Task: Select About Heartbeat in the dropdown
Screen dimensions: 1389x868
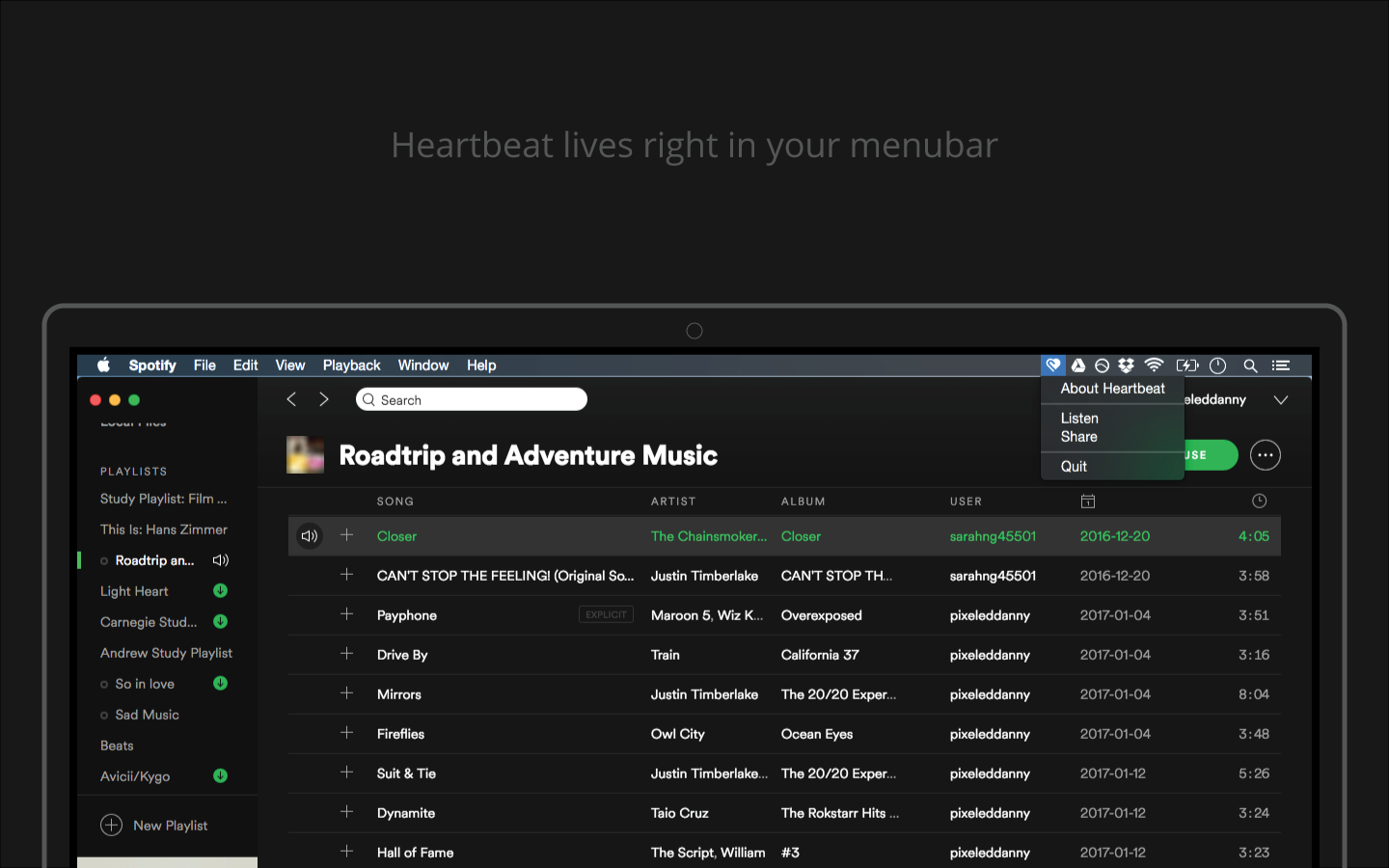Action: click(x=1111, y=388)
